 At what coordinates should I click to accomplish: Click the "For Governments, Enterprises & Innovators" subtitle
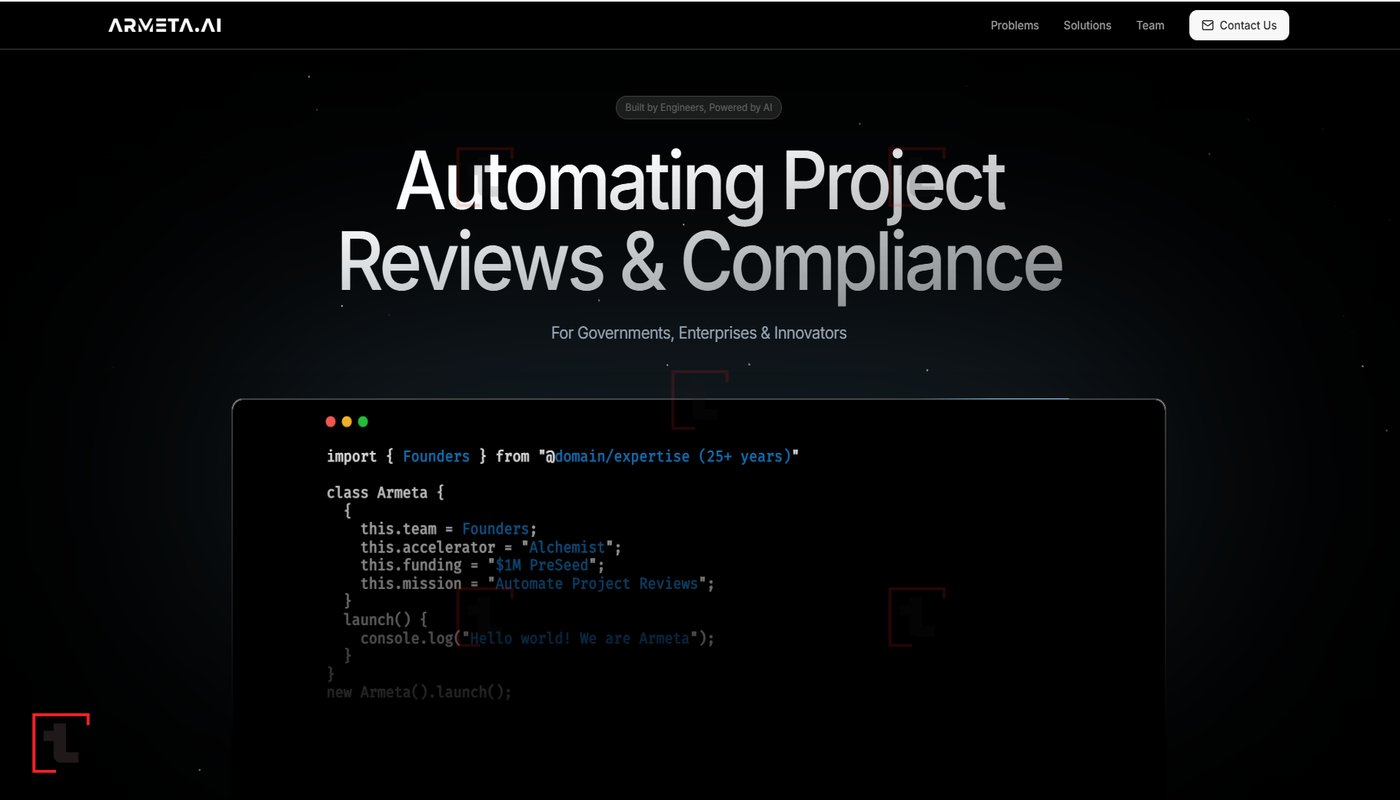(698, 333)
